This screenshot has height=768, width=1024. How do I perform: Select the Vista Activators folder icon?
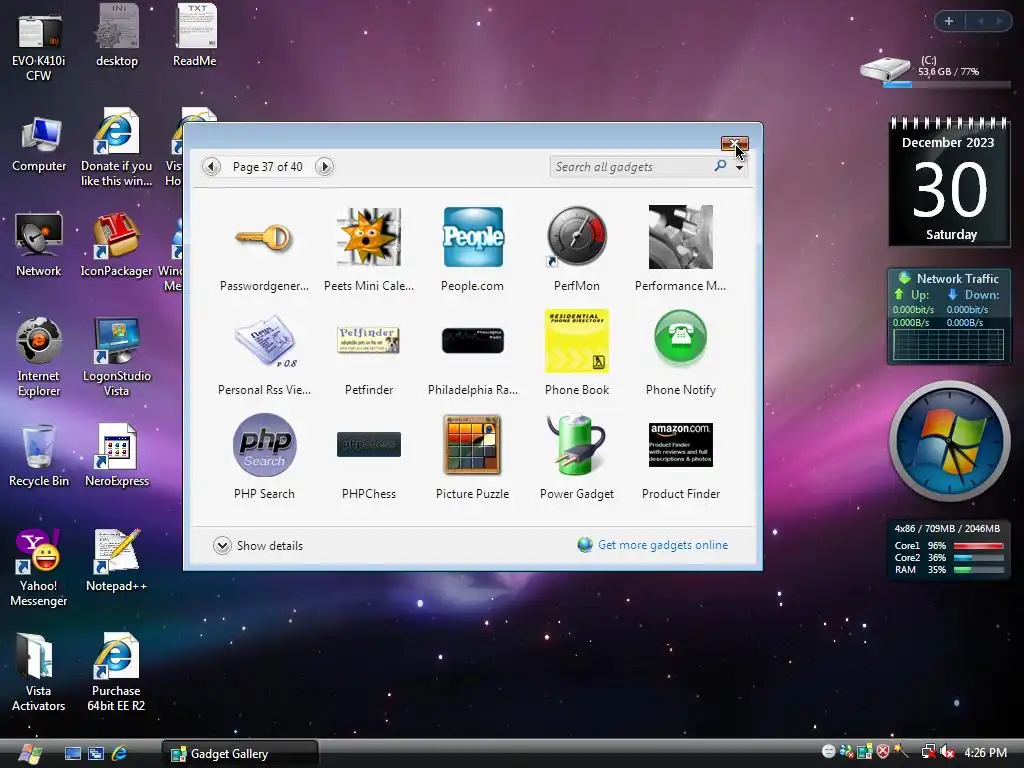pos(39,673)
